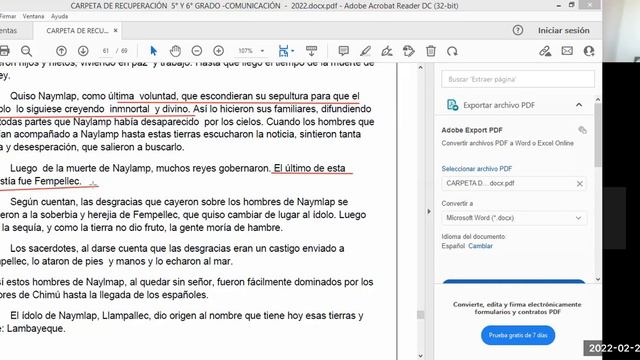Click the document scrollbar down arrow

(x=421, y=356)
